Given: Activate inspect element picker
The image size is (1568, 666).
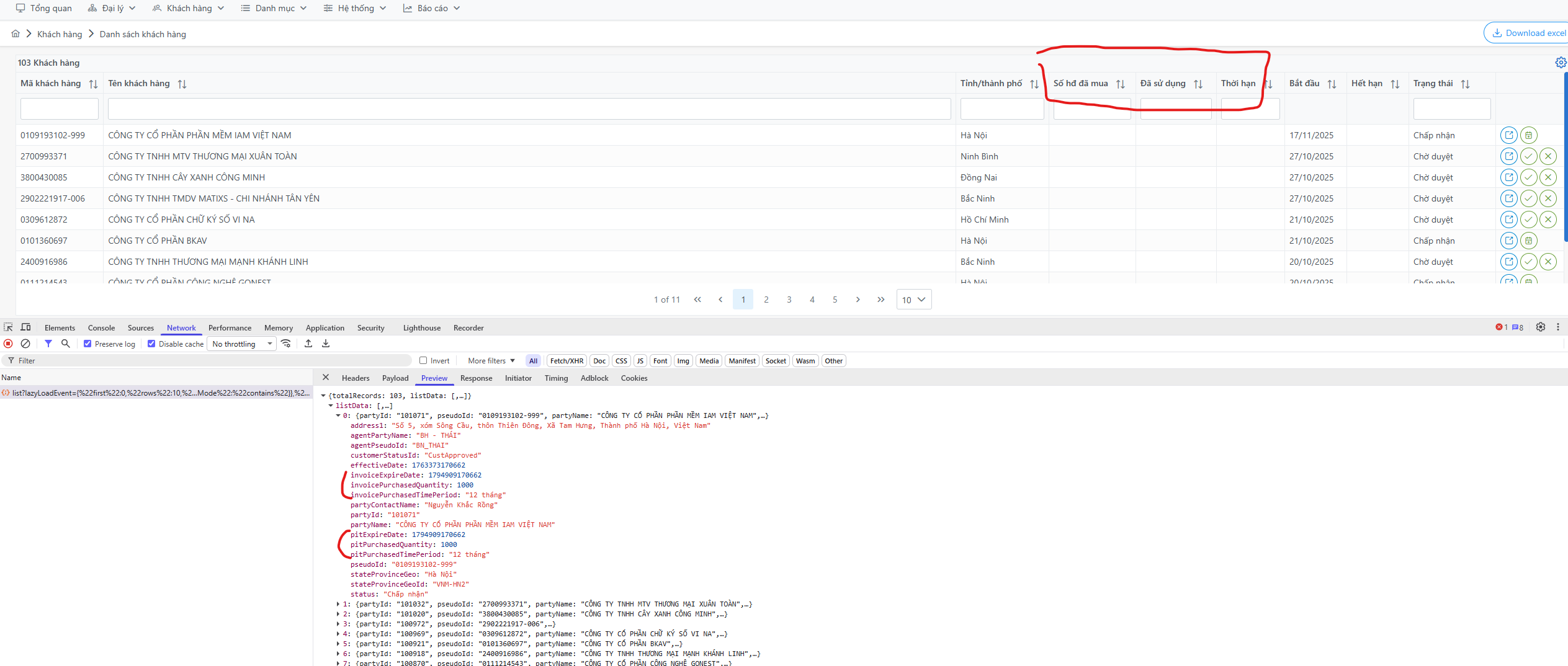Looking at the screenshot, I should 8,327.
